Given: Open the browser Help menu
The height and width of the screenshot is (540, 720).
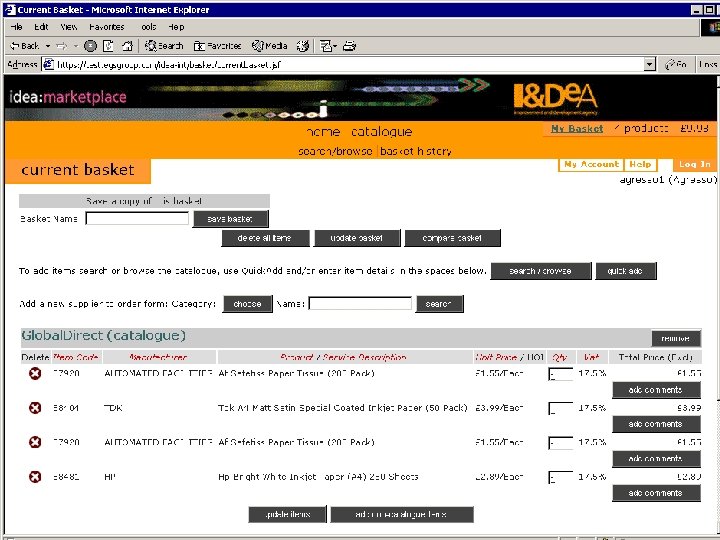Looking at the screenshot, I should pyautogui.click(x=176, y=27).
